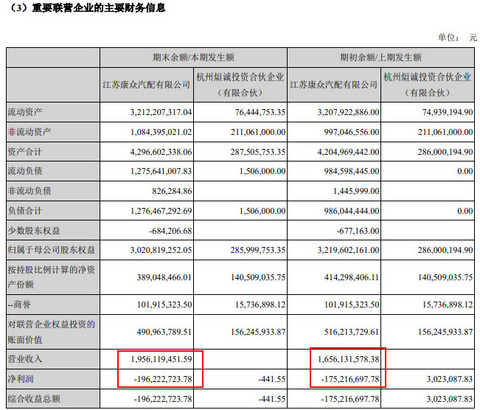This screenshot has width=480, height=410.
Task: Select 杭州烜诚投资合伙企业 header under 期初余额
Action: click(428, 85)
